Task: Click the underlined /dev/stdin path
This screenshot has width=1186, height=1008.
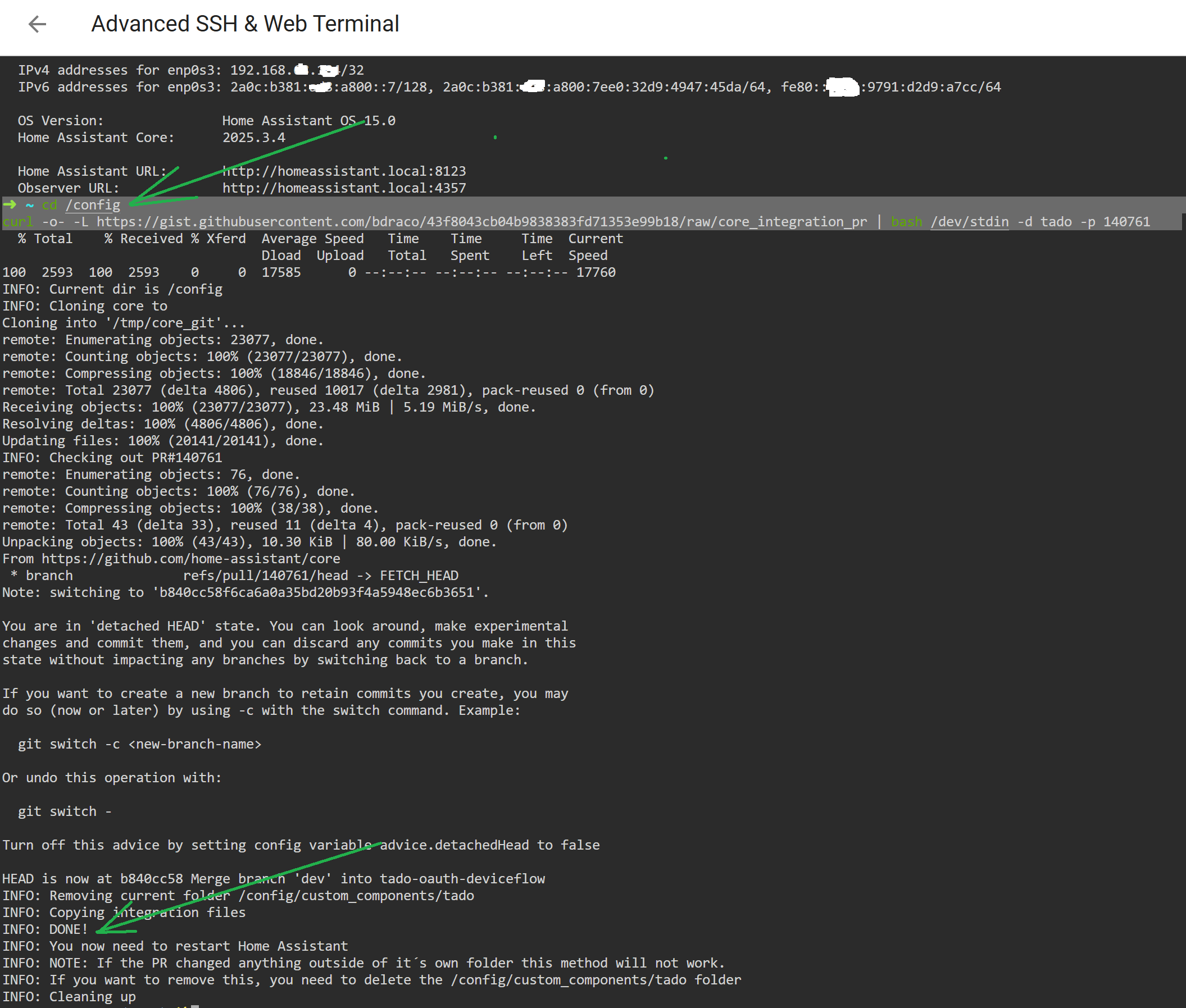Action: pyautogui.click(x=969, y=222)
